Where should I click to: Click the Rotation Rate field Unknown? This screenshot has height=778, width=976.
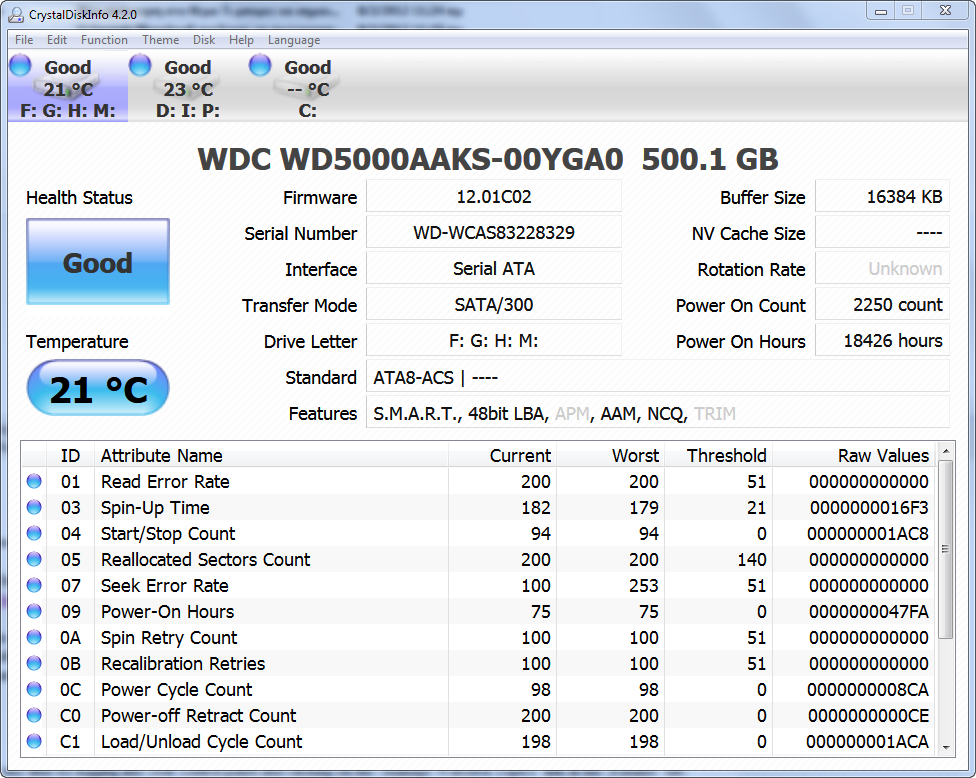click(883, 269)
